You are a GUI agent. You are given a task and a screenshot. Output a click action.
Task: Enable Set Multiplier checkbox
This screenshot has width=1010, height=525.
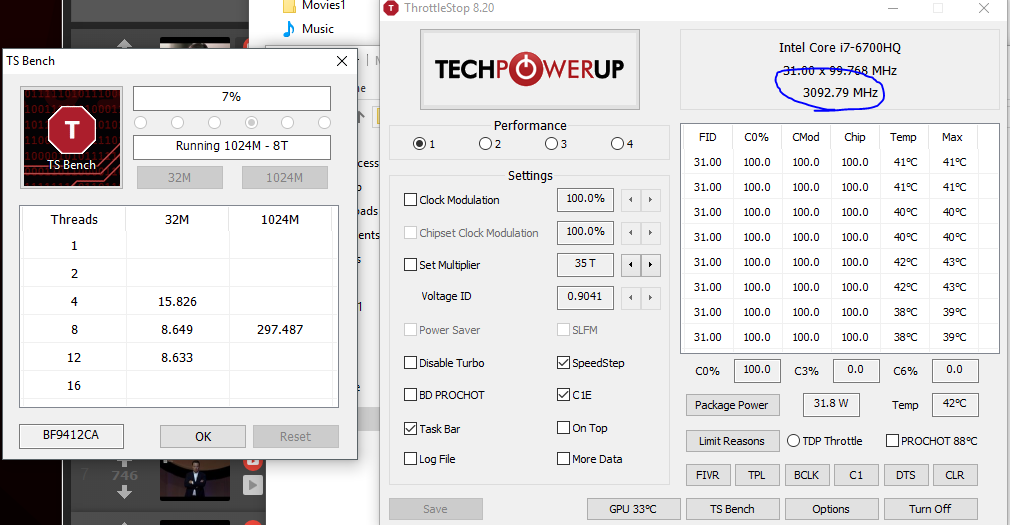(x=410, y=265)
